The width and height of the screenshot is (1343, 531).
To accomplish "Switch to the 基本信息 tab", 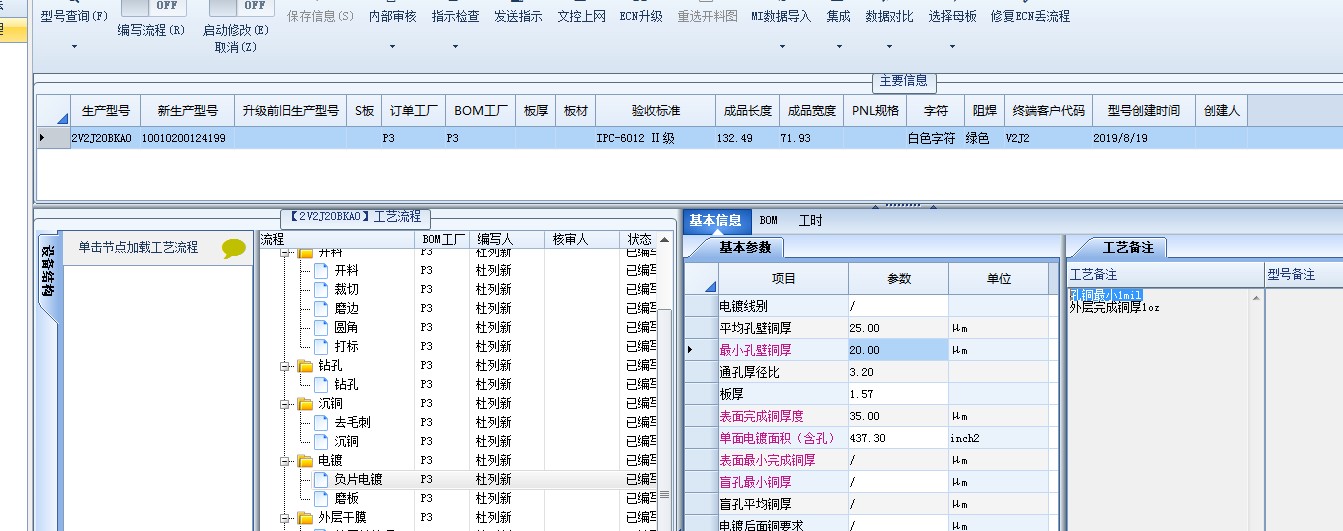I will pyautogui.click(x=715, y=220).
